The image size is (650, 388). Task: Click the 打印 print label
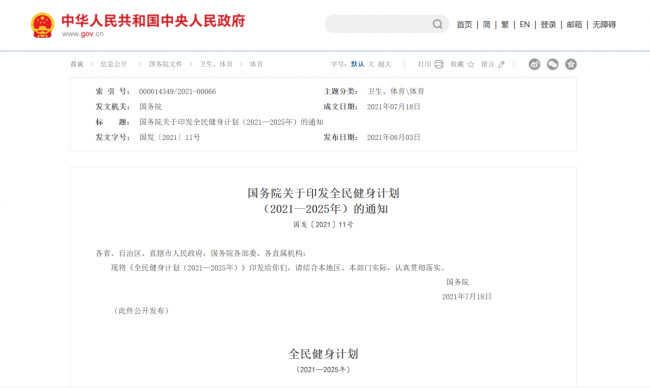point(424,64)
